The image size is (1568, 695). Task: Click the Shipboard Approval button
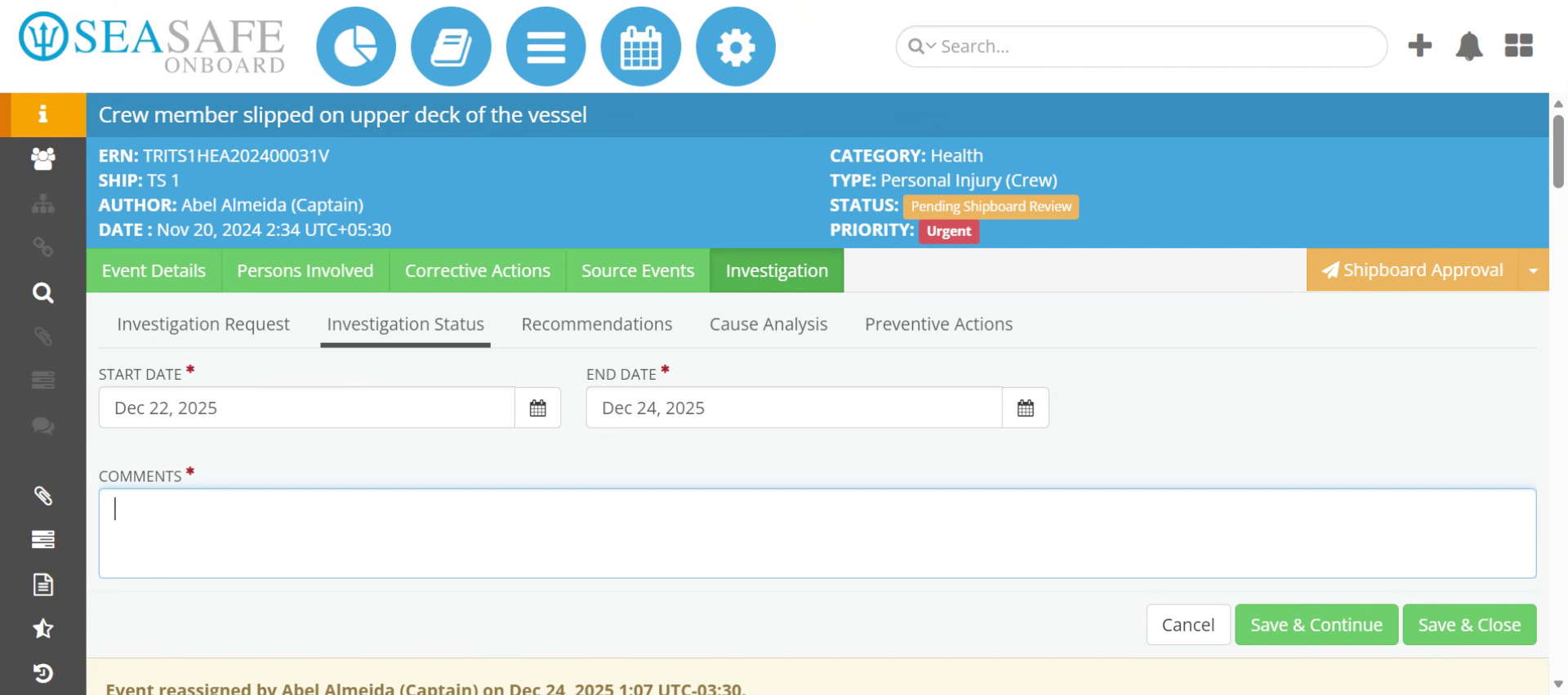1412,270
